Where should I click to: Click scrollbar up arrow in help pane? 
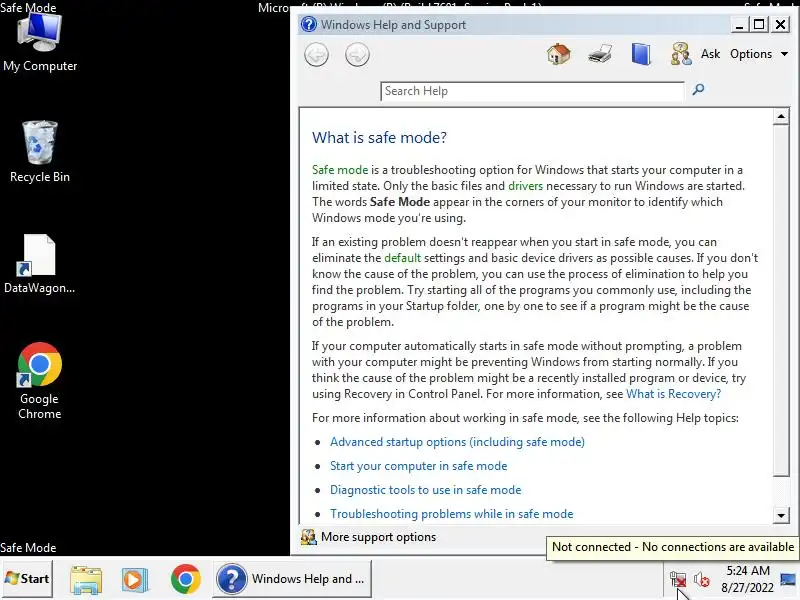click(781, 116)
